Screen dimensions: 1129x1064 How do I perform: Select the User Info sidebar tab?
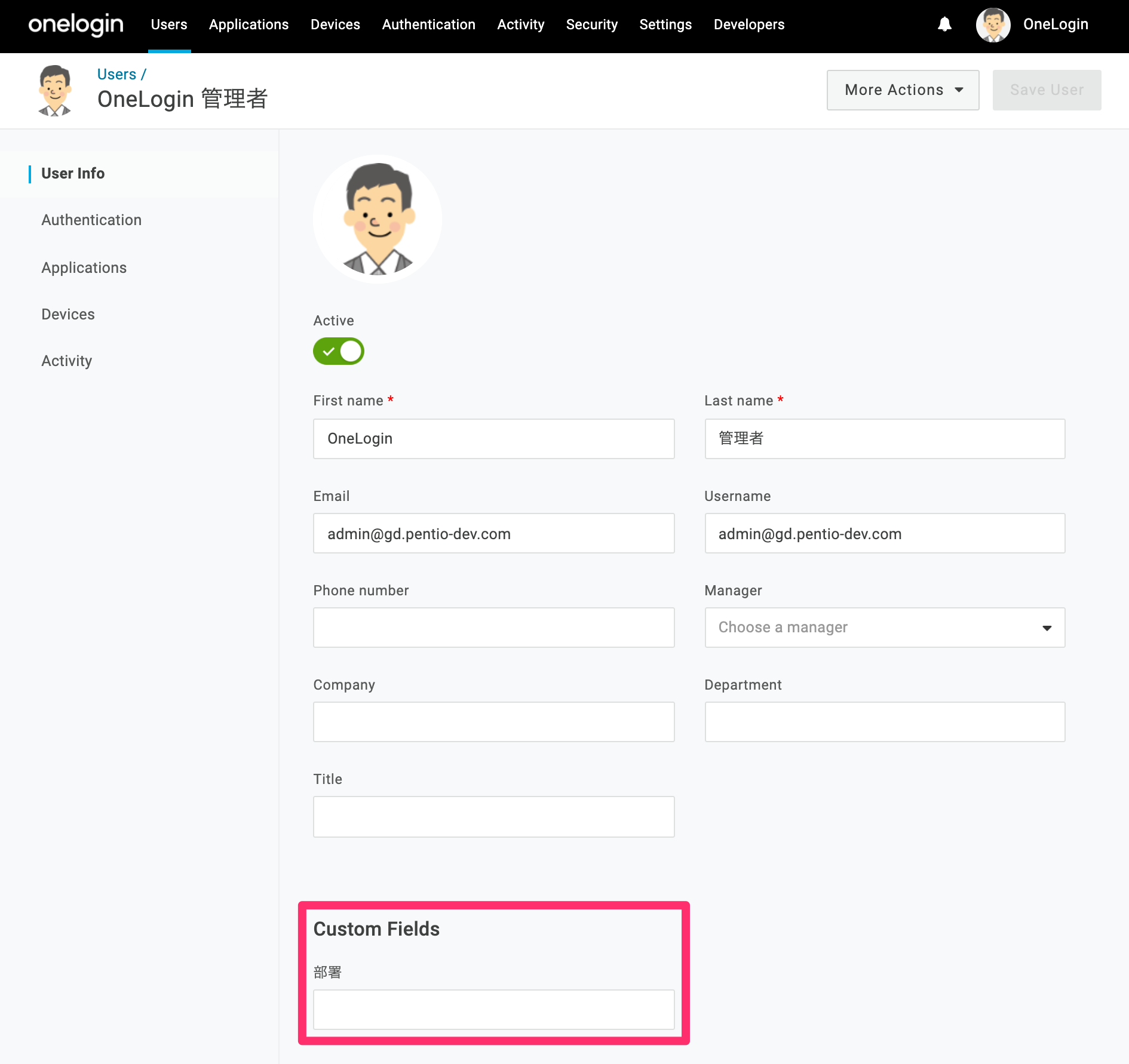coord(73,173)
